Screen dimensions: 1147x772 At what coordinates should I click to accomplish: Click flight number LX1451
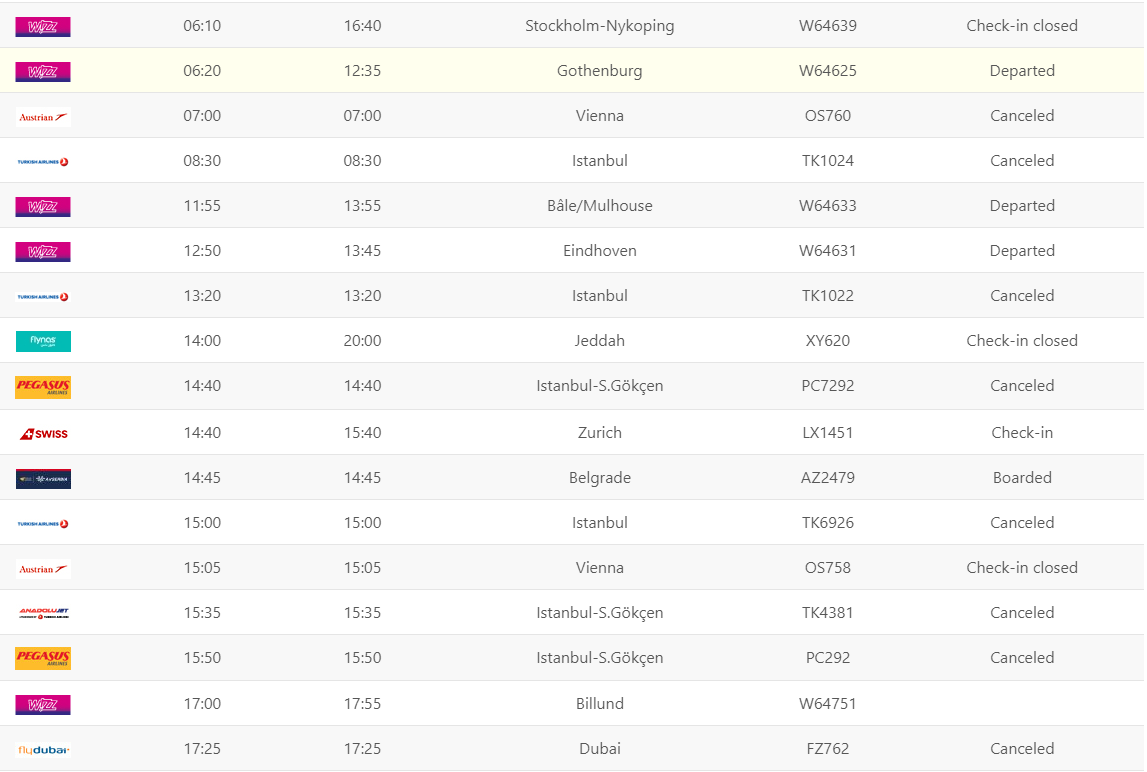point(827,433)
